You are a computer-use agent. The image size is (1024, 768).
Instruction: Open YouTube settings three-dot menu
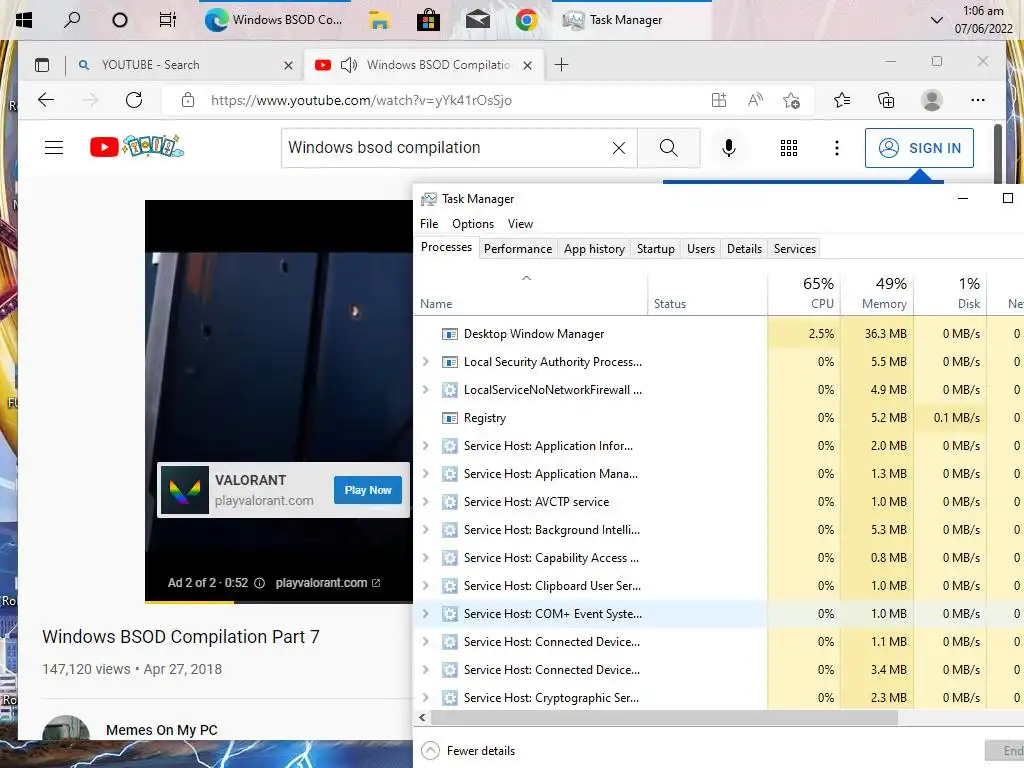click(x=837, y=148)
